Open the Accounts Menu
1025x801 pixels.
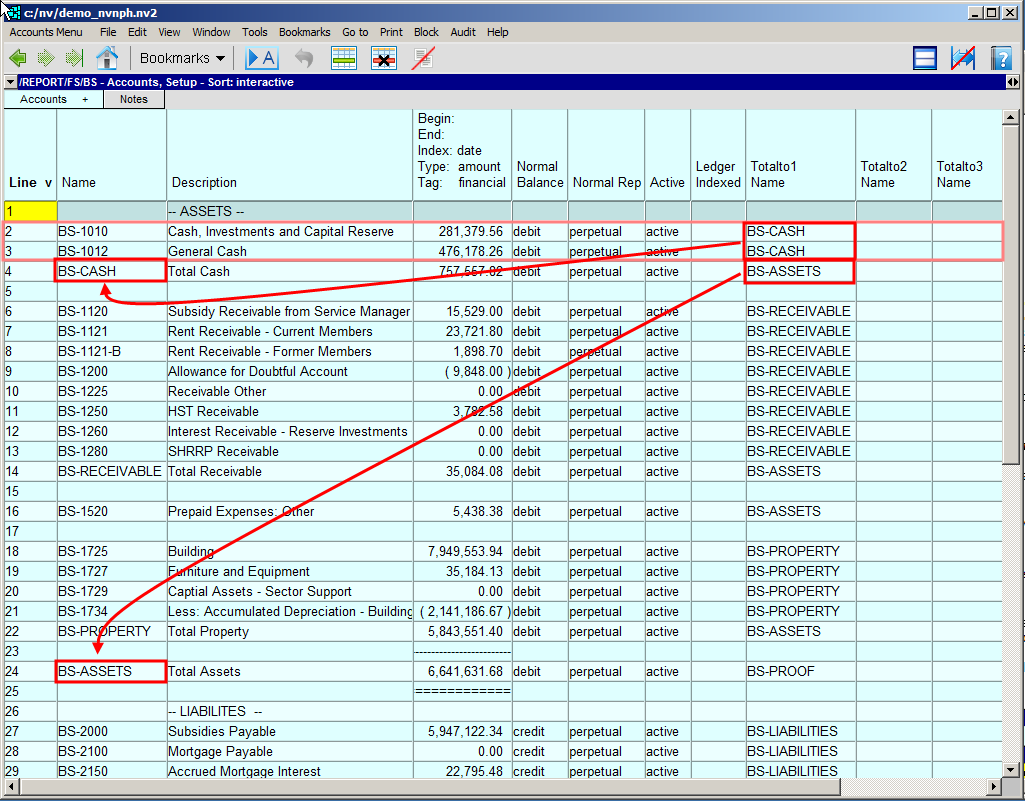[x=46, y=32]
